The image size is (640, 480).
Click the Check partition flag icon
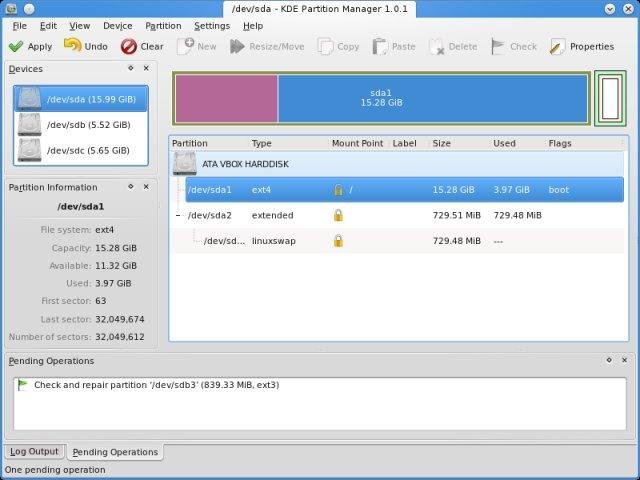pyautogui.click(x=498, y=47)
